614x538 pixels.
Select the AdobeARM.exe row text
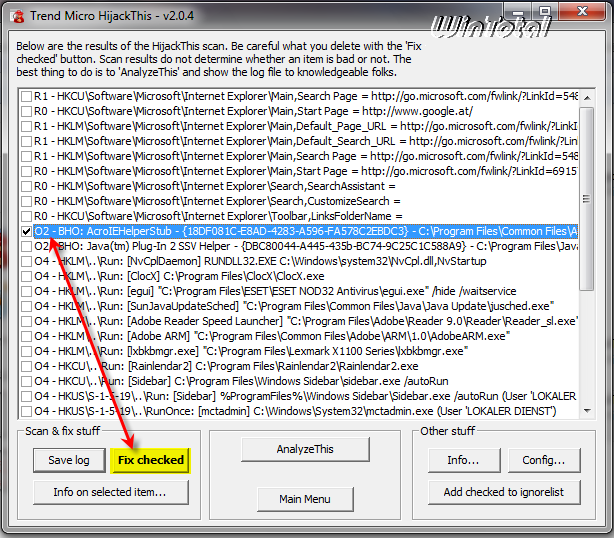click(272, 336)
